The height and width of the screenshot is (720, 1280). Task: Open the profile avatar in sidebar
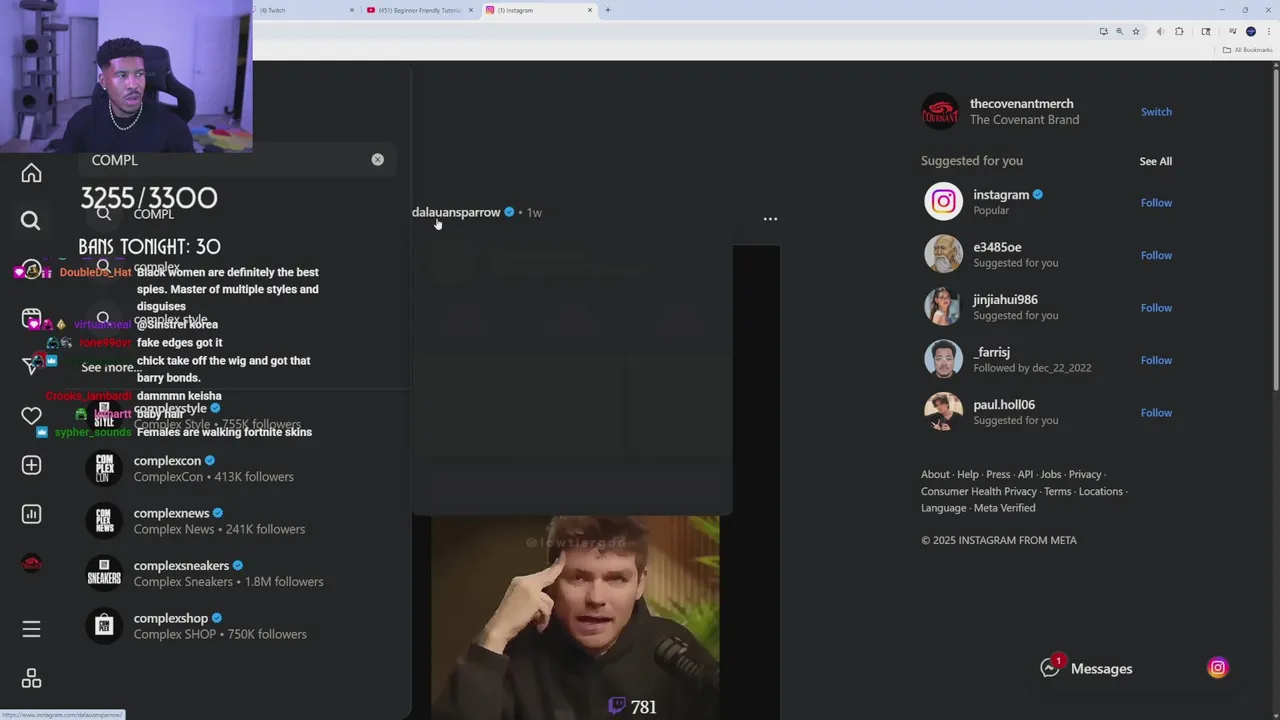click(x=31, y=564)
